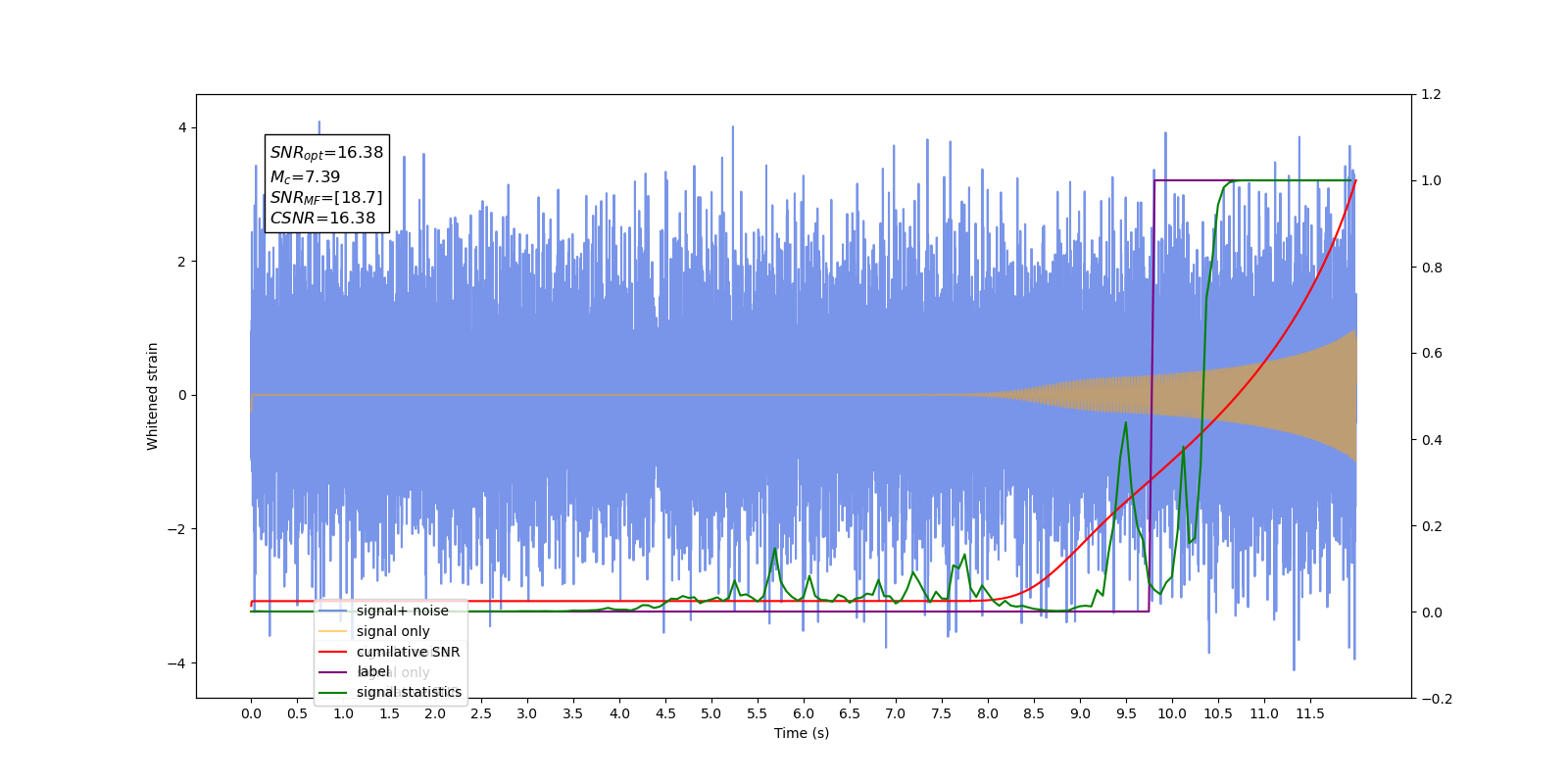Click the SNRopt=16.38 annotation line
Image resolution: width=1568 pixels, height=784 pixels.
pyautogui.click(x=326, y=153)
